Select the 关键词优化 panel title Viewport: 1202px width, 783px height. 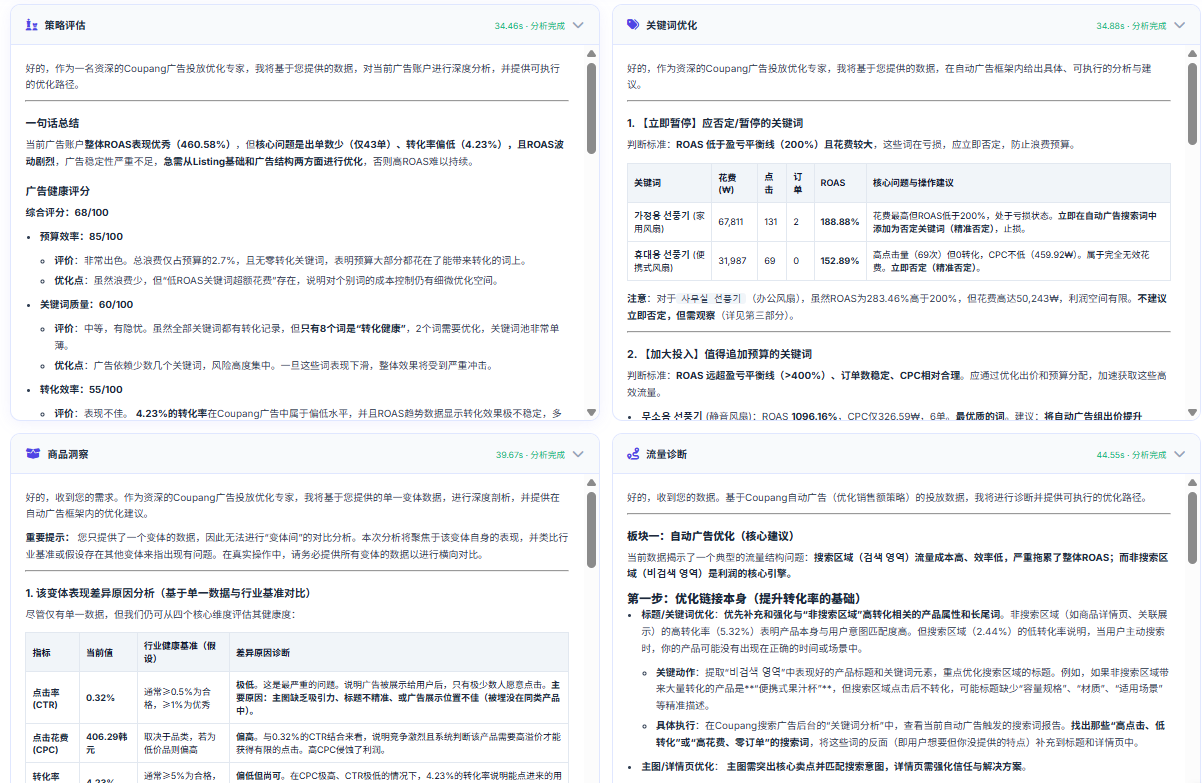[x=672, y=25]
